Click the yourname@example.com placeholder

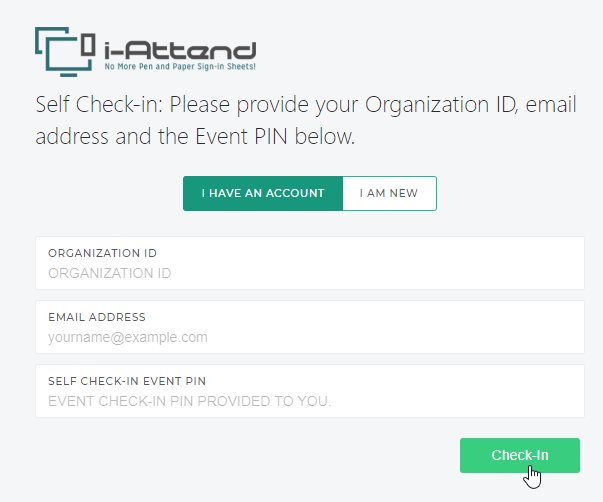pyautogui.click(x=128, y=337)
